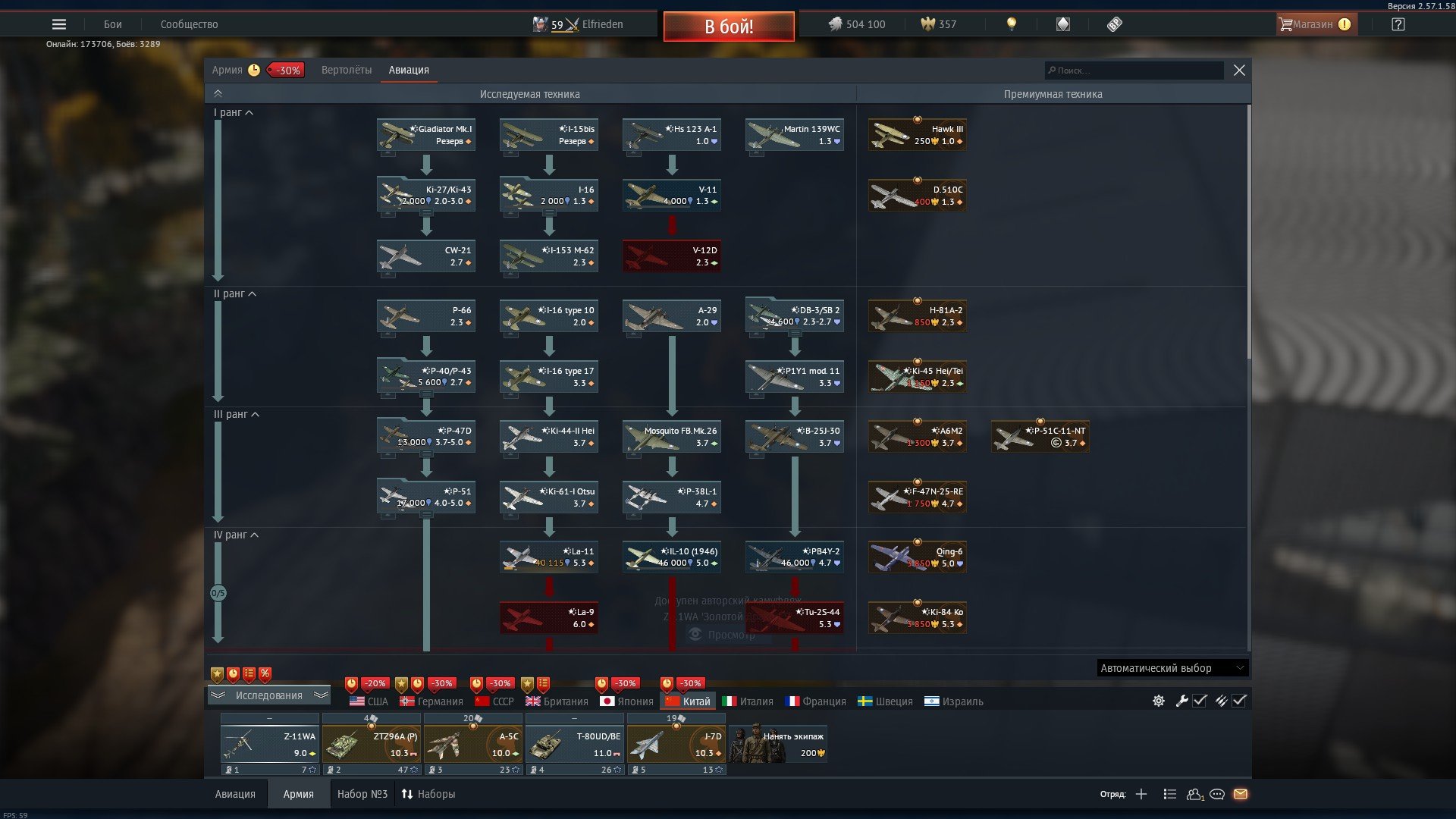The image size is (1456, 819).
Task: Open the chat speech bubble icon
Action: tap(1217, 794)
